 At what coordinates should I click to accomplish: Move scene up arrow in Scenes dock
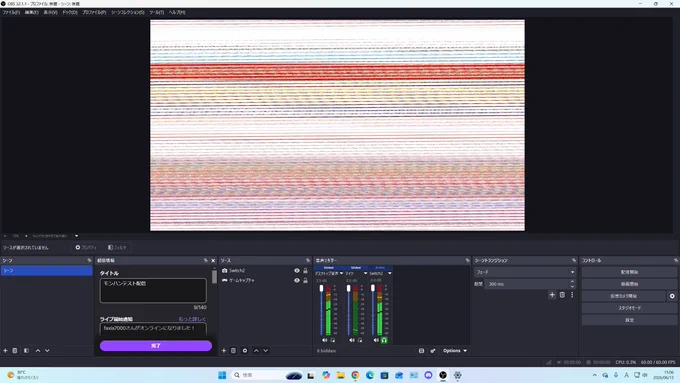tap(38, 350)
